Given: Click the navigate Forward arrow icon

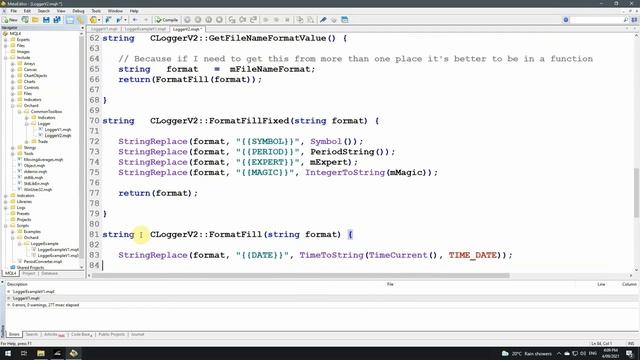Looking at the screenshot, I should [x=146, y=20].
